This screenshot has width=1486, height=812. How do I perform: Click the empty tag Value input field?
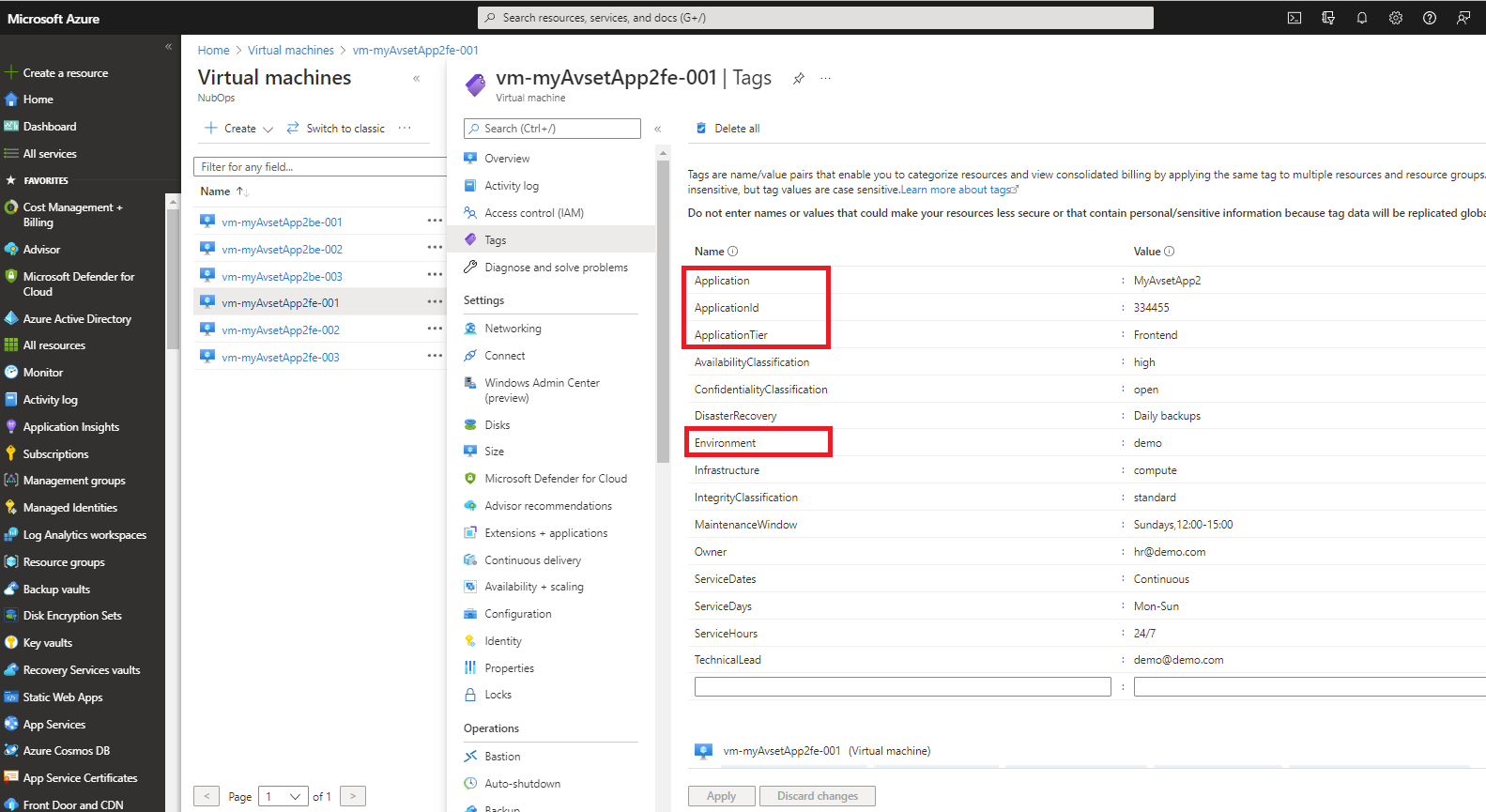(x=1310, y=687)
